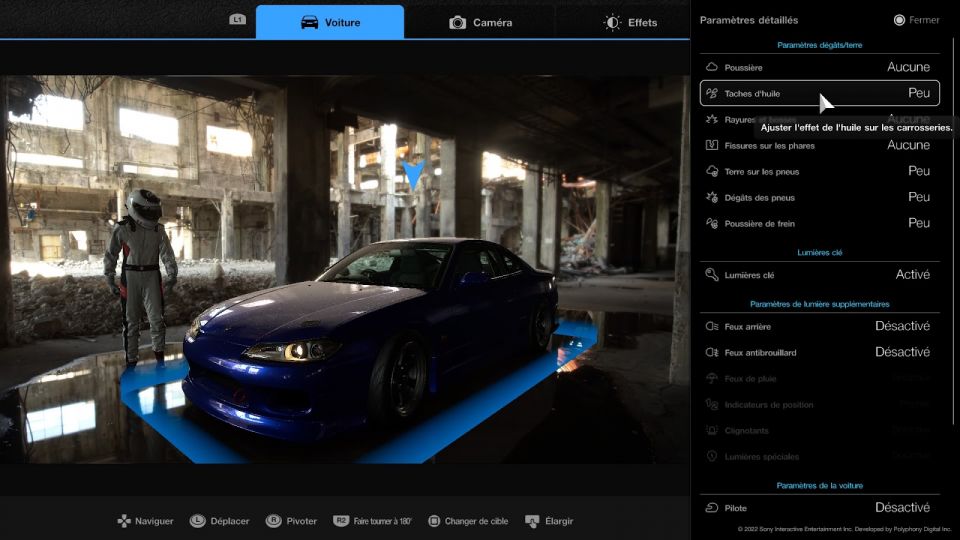Click the Feux de pluie icon
960x540 pixels.
click(x=711, y=378)
